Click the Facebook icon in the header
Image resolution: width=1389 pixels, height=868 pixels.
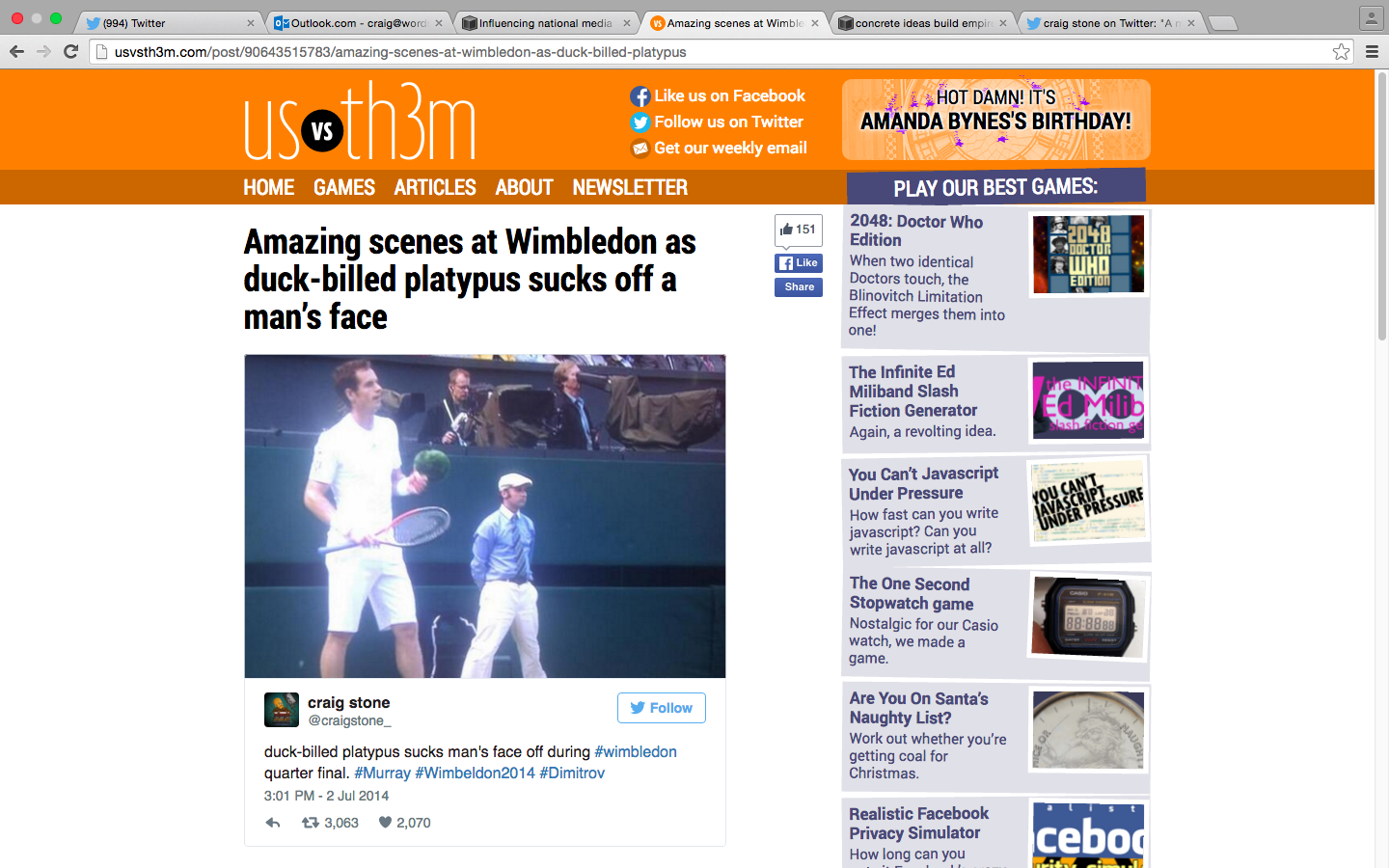pos(640,96)
